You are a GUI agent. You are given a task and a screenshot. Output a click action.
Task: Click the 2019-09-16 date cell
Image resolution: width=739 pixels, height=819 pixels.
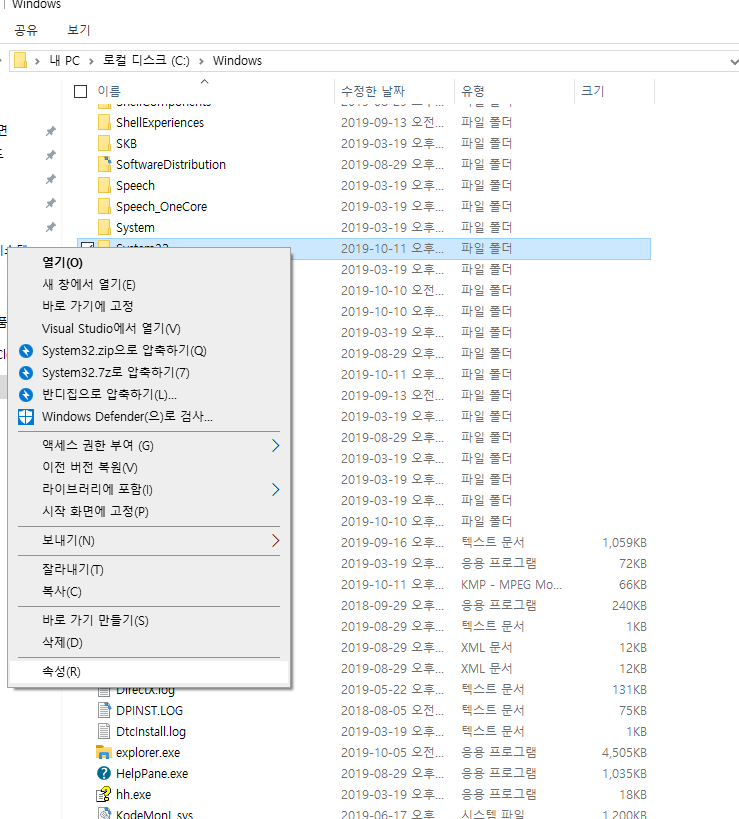(x=392, y=543)
